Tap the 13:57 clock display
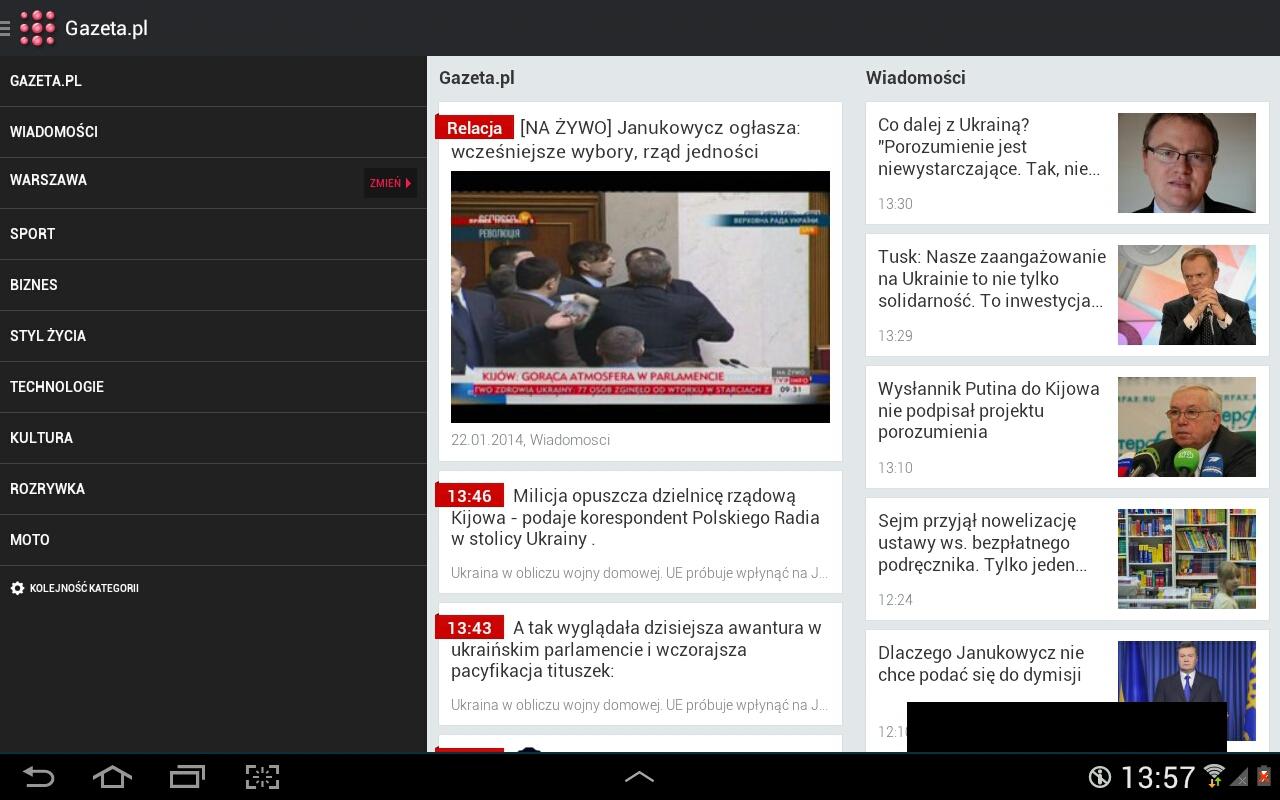 tap(1160, 776)
